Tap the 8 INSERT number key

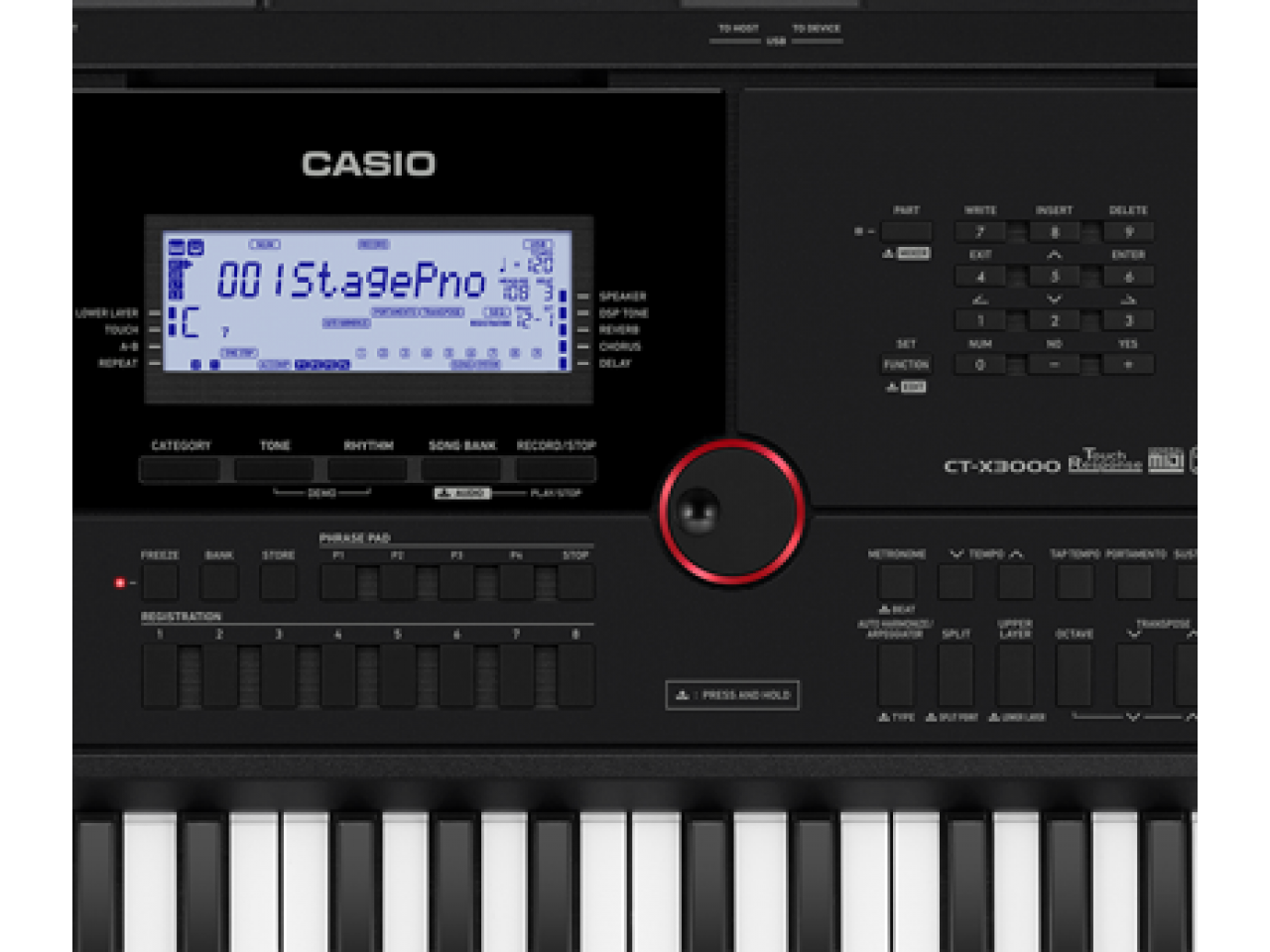[1054, 232]
